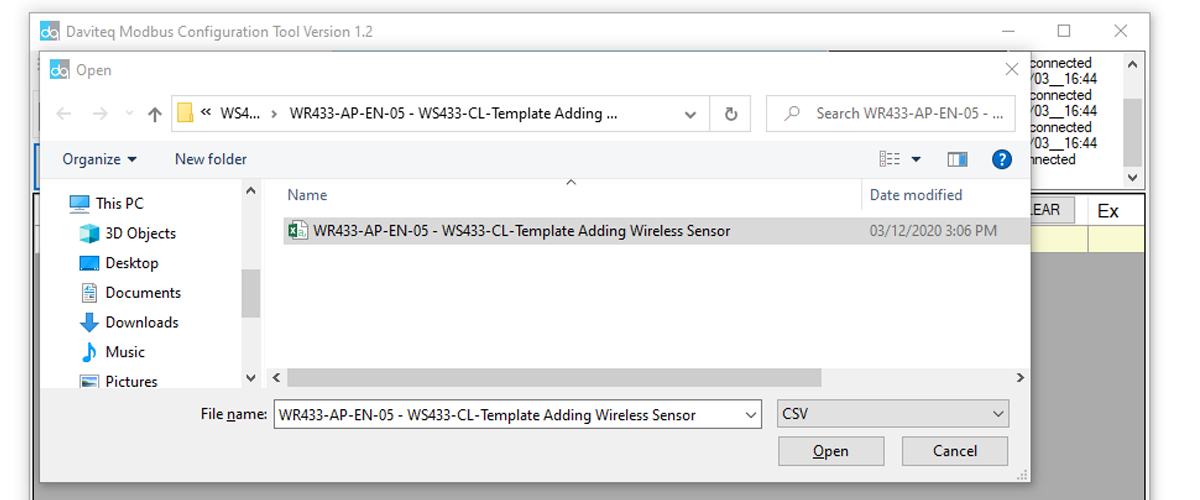This screenshot has width=1200, height=500.
Task: Refresh the current folder view
Action: (x=731, y=114)
